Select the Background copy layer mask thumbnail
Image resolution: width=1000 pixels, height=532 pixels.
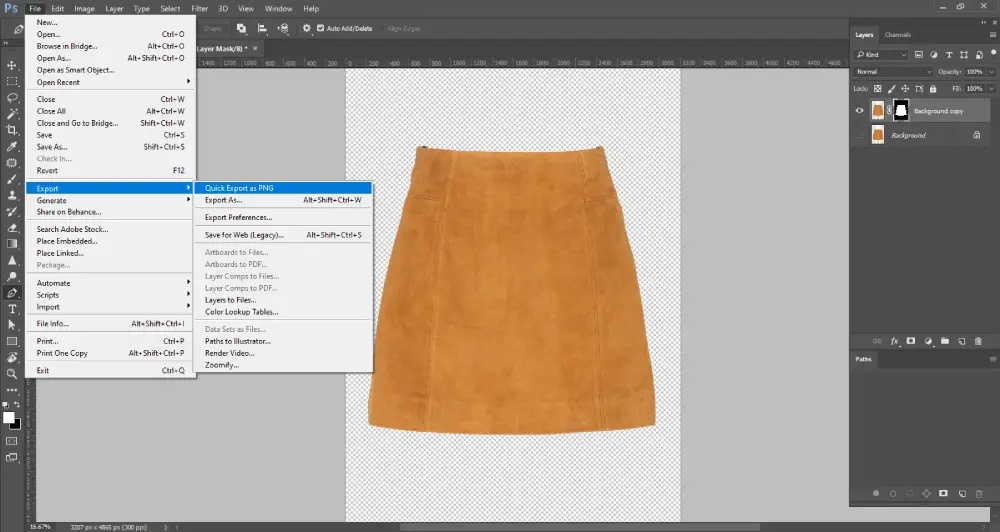coord(901,111)
